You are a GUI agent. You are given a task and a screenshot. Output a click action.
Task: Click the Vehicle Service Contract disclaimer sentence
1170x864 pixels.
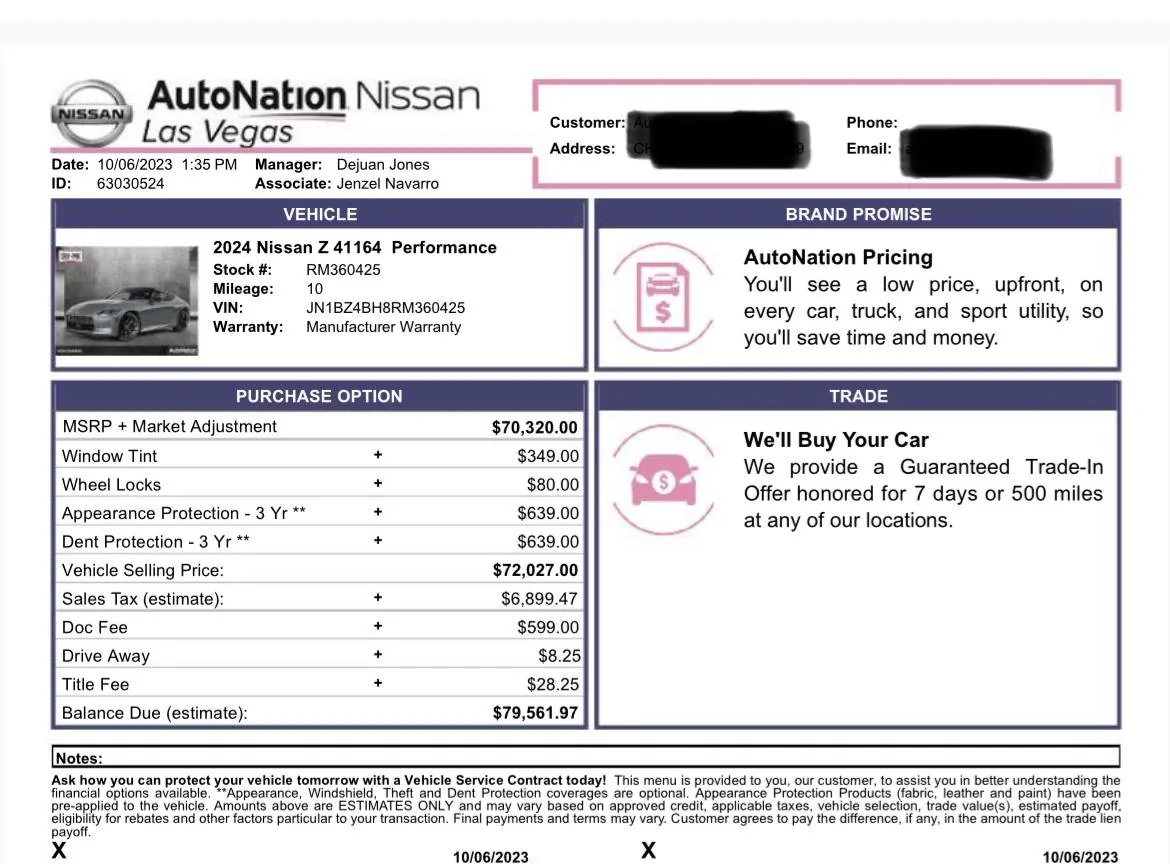point(328,780)
